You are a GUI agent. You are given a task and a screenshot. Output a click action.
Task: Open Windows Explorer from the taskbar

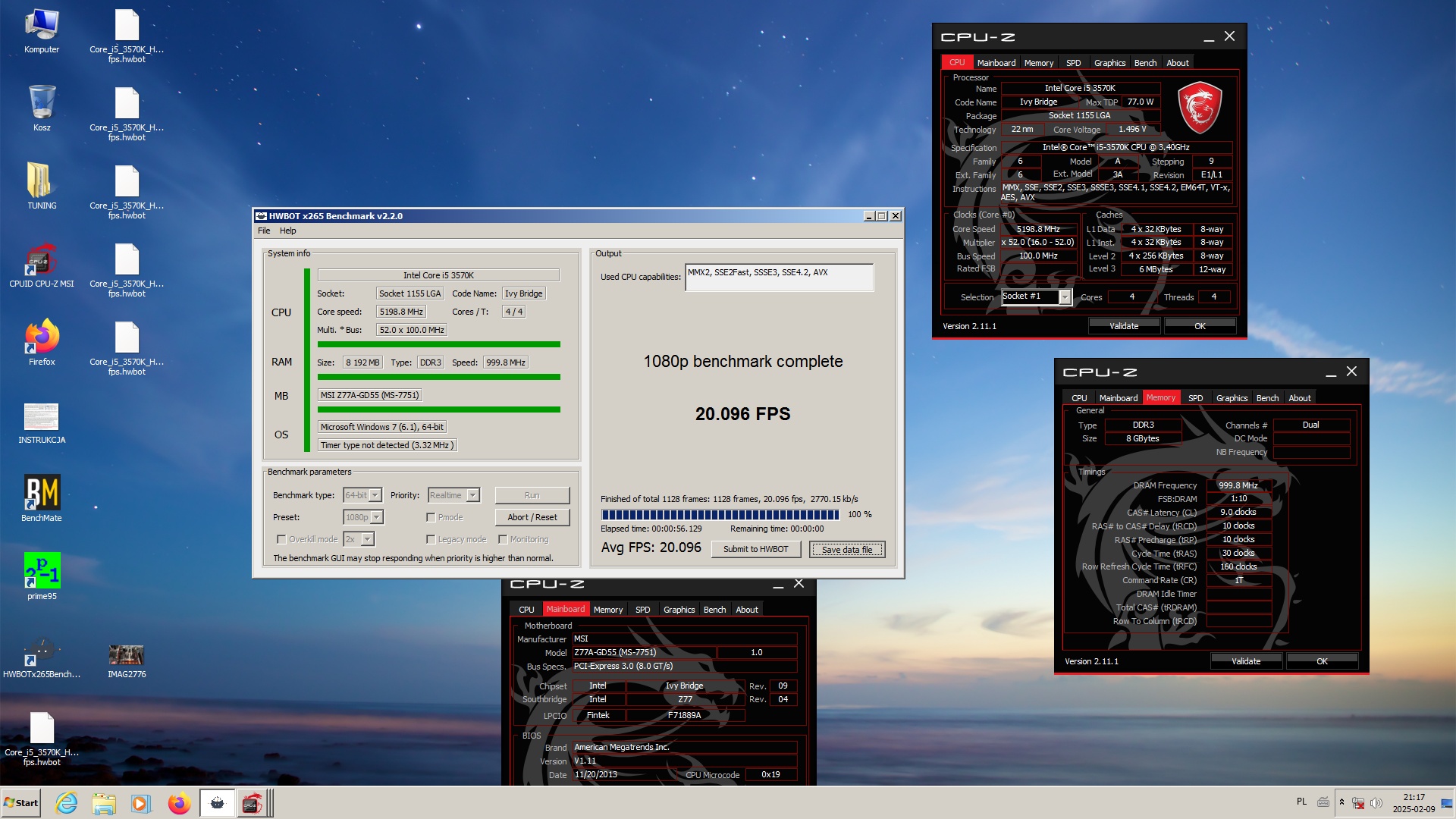(x=104, y=803)
